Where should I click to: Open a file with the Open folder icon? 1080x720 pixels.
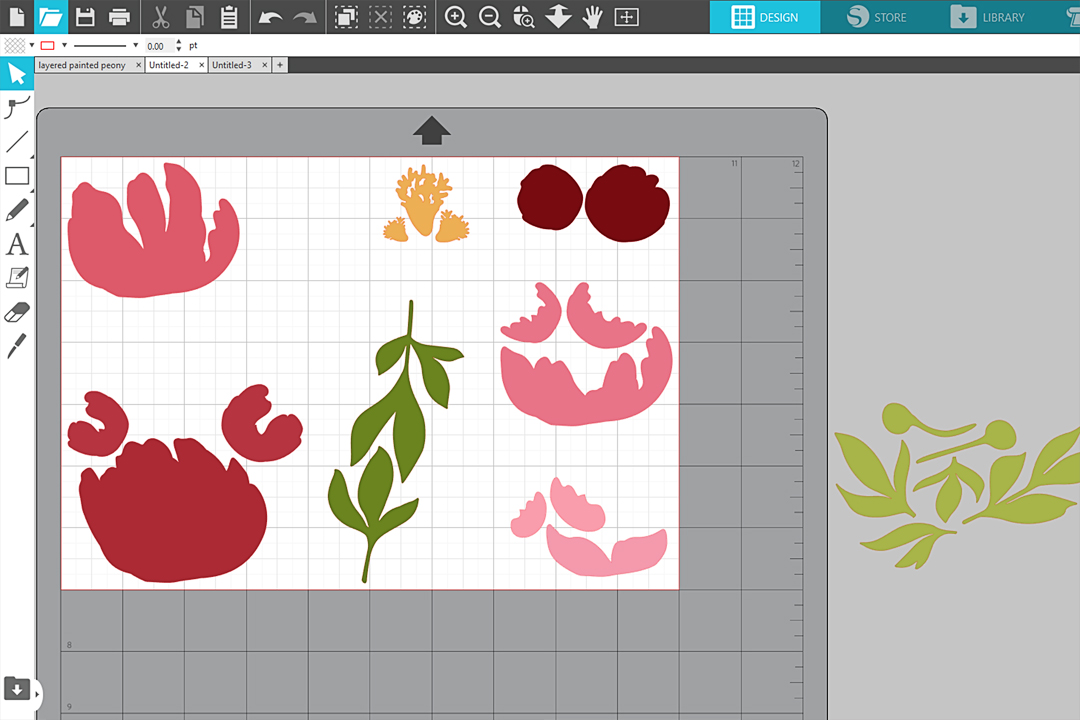(x=51, y=17)
